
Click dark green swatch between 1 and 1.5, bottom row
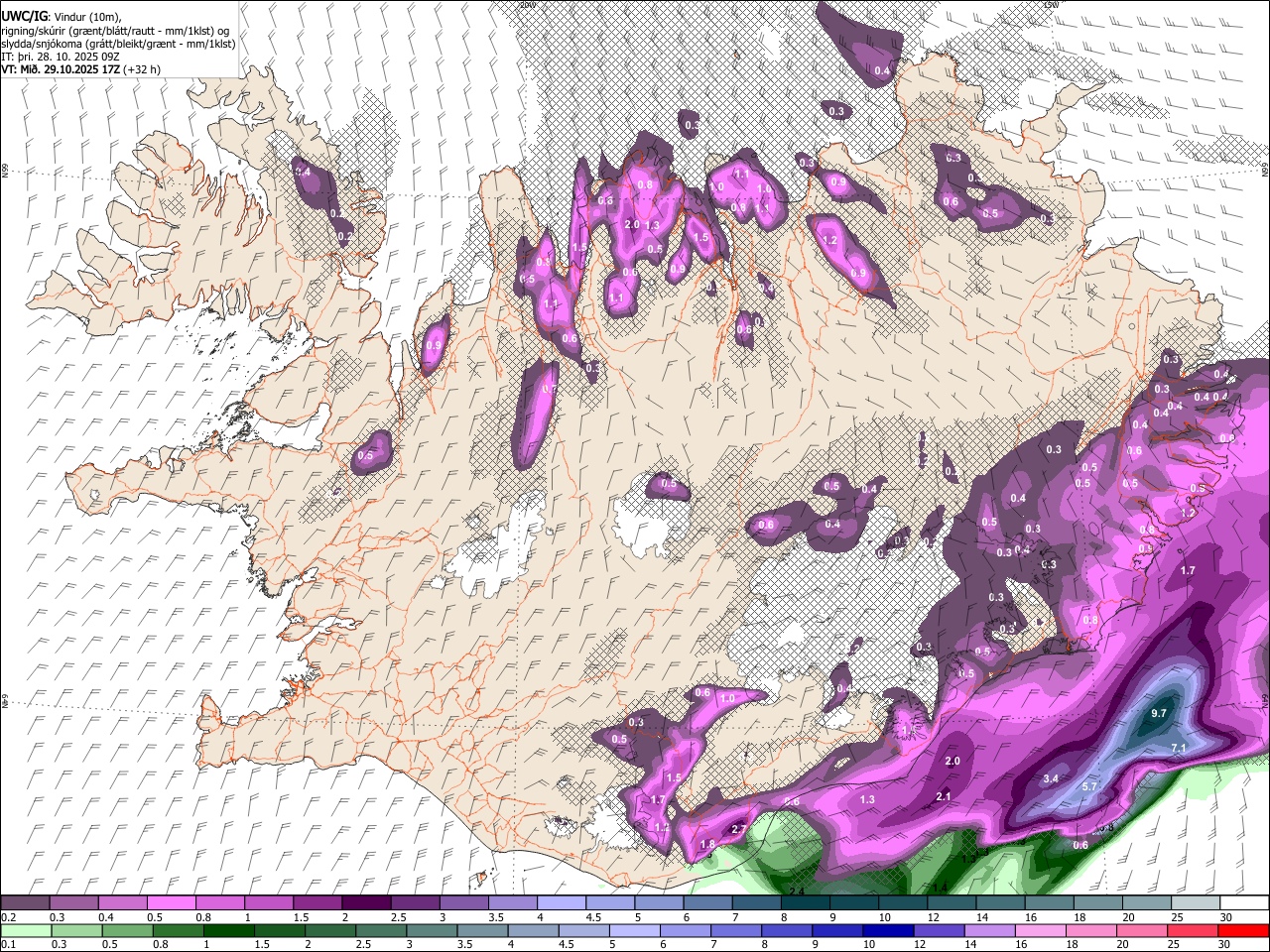[227, 930]
